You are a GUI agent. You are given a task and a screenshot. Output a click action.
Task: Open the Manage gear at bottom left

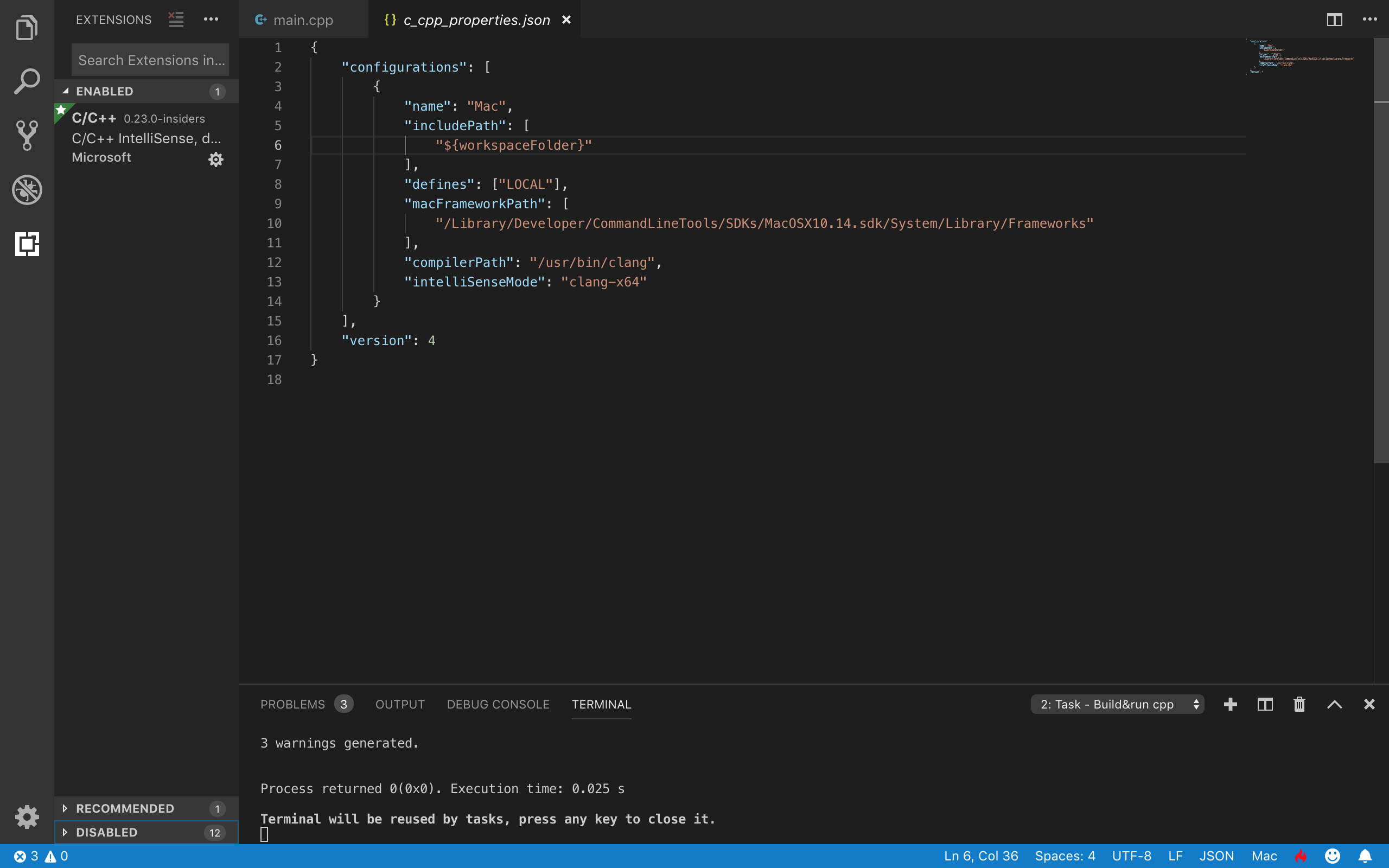[27, 816]
